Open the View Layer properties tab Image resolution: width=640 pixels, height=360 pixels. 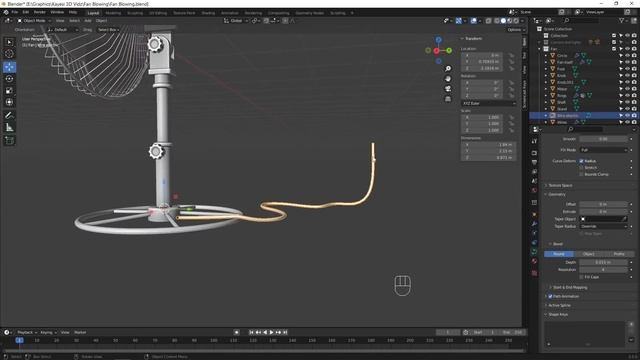tap(534, 172)
